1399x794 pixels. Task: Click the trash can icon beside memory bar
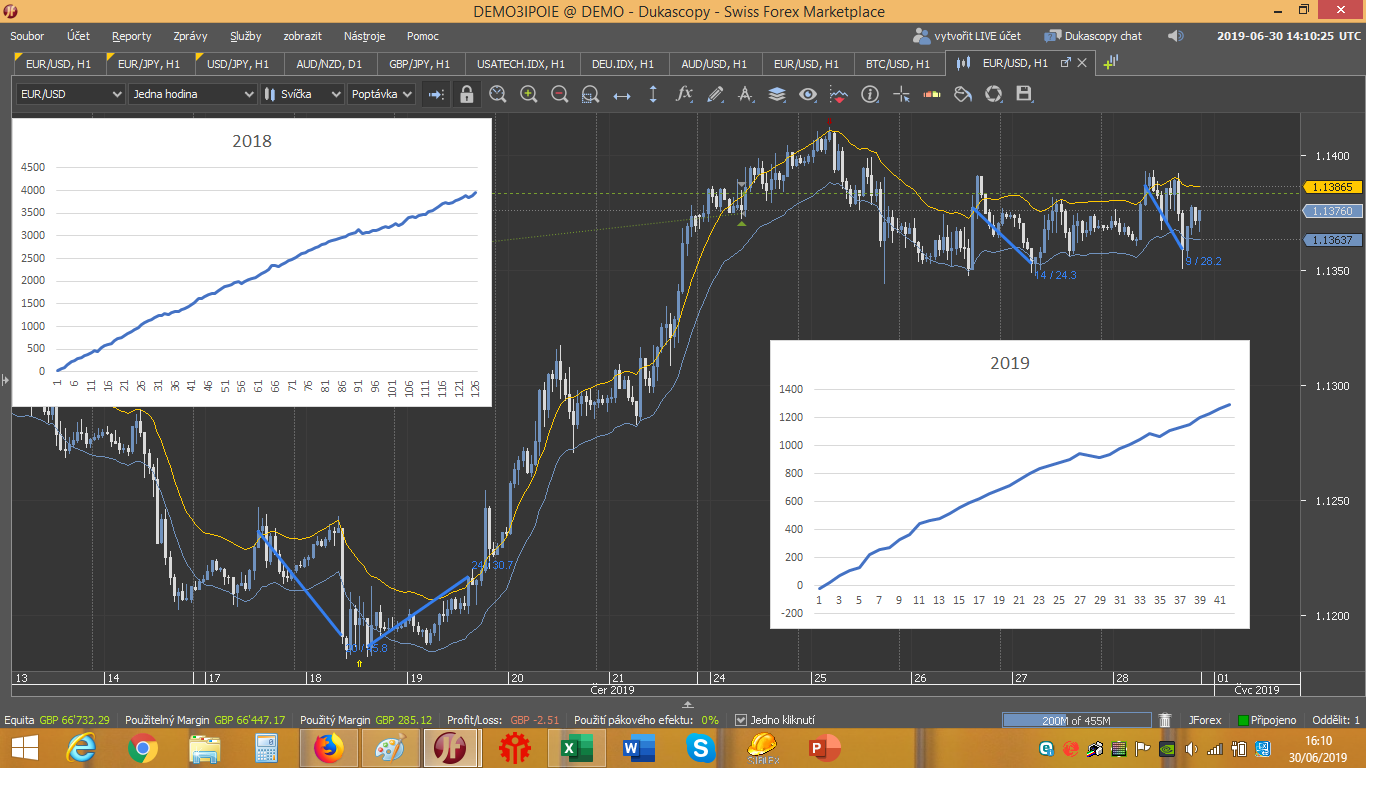tap(1165, 720)
